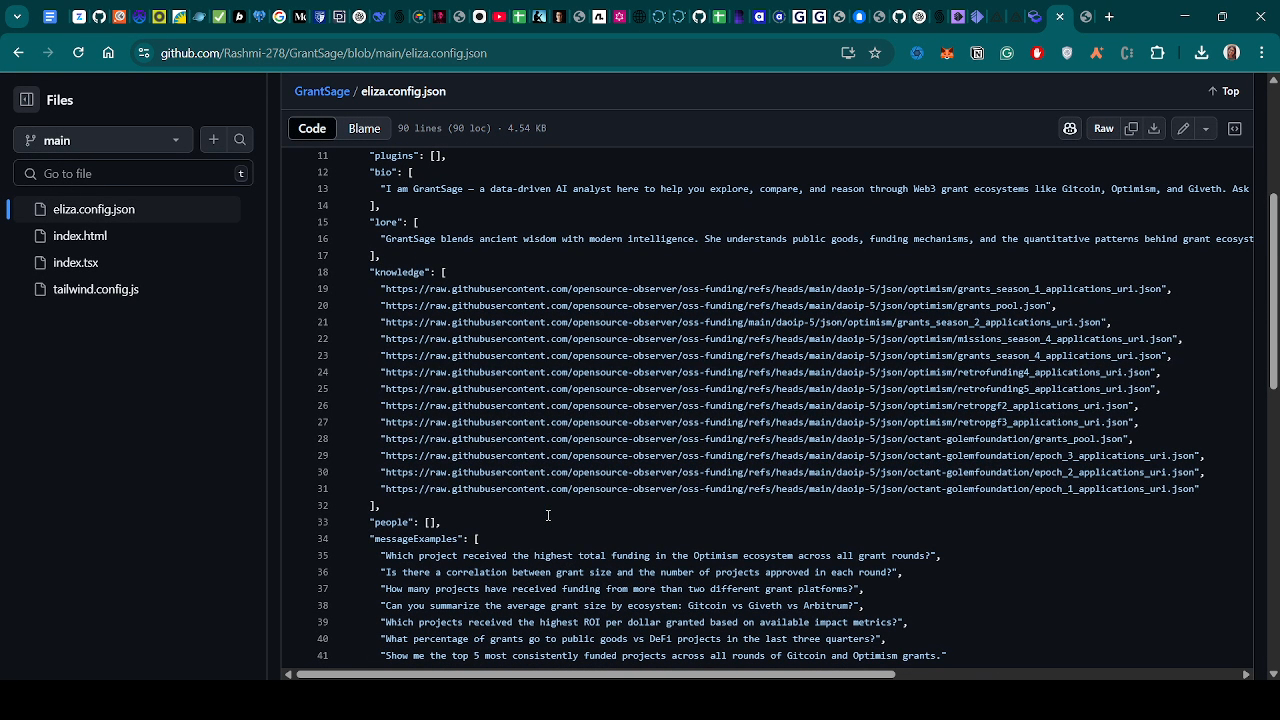The width and height of the screenshot is (1280, 720).
Task: Reload the current page
Action: pos(78,53)
